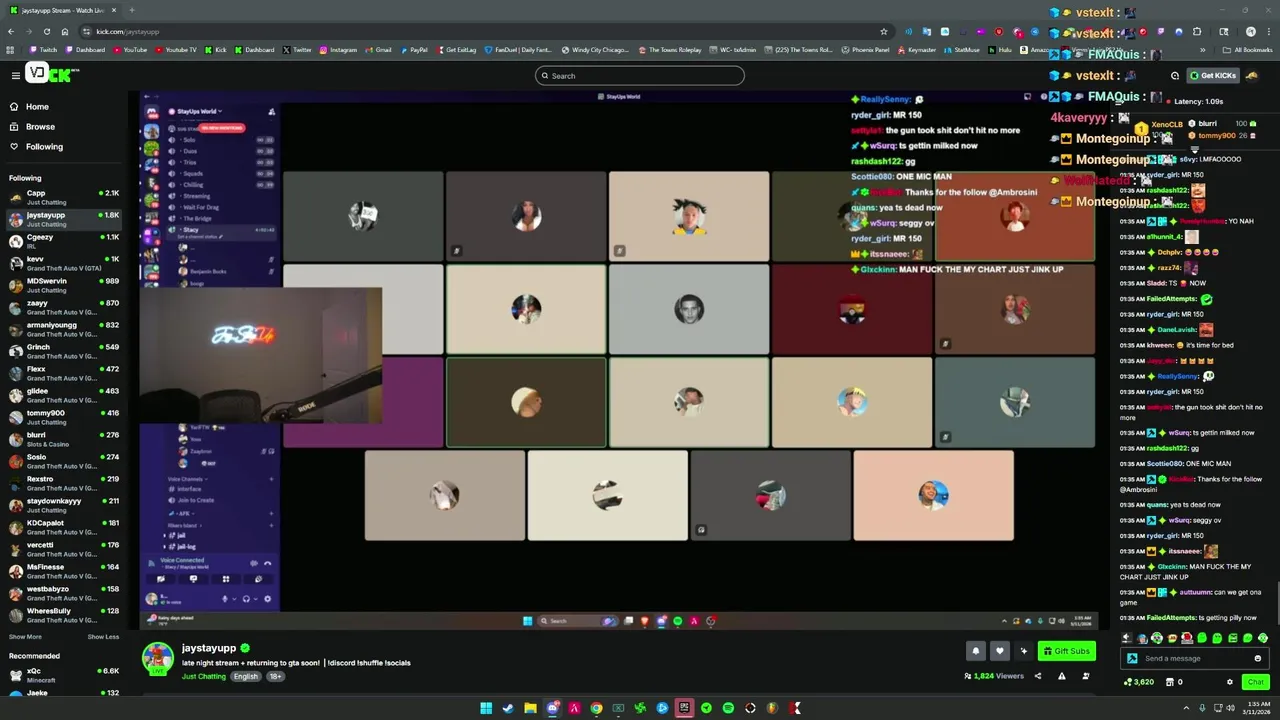Open Google Chrome from the Windows taskbar
The height and width of the screenshot is (720, 1280).
click(596, 708)
